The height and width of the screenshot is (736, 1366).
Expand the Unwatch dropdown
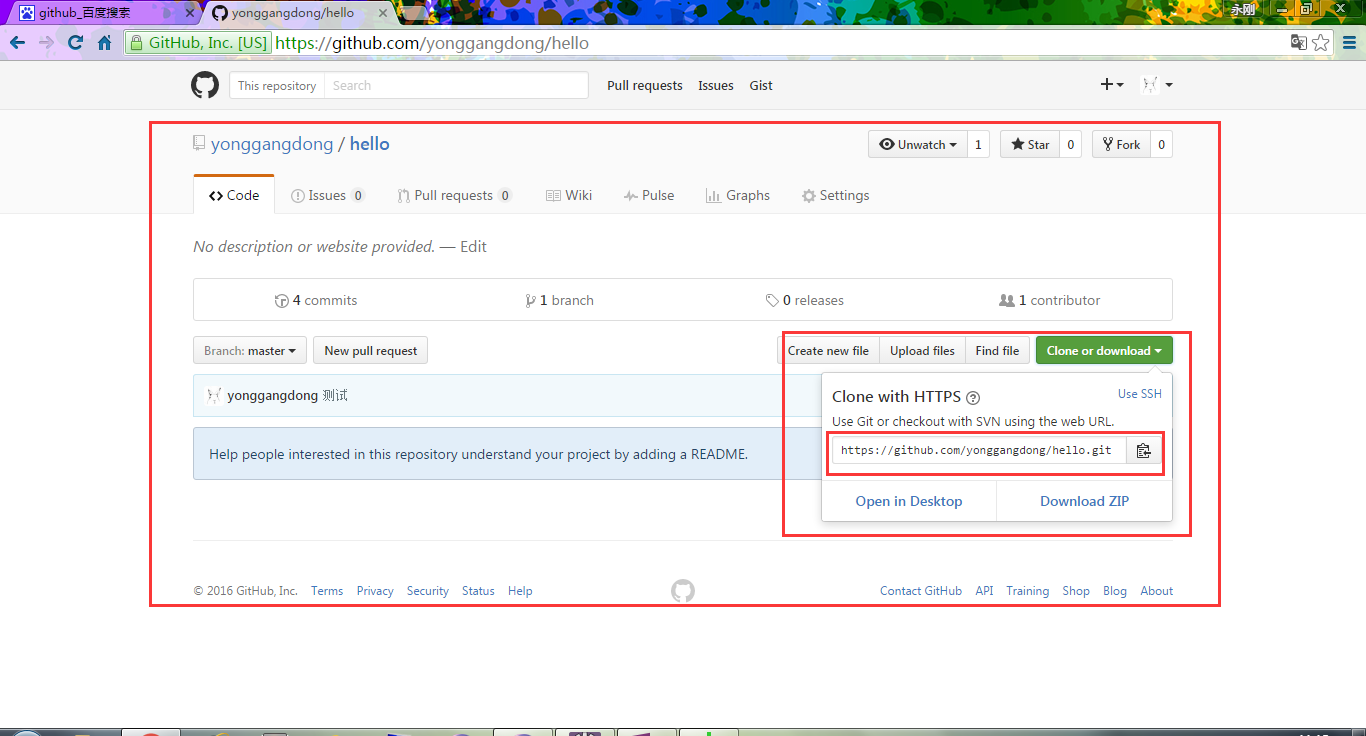point(918,145)
